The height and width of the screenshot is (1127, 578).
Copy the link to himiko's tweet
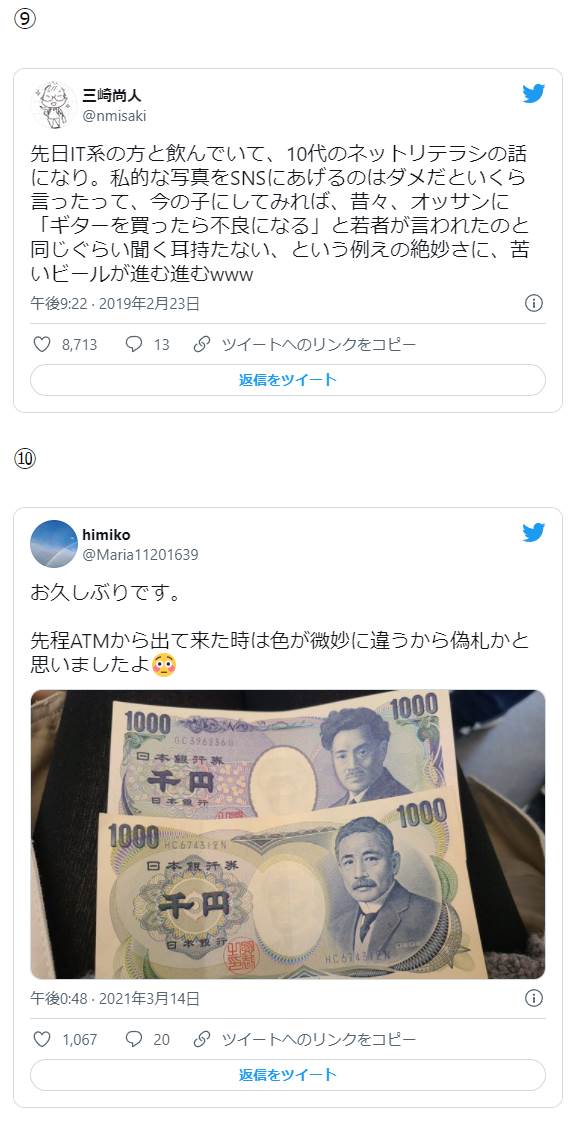(x=305, y=1039)
